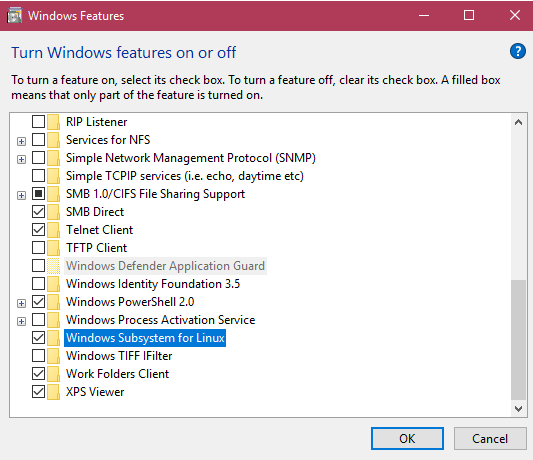
Task: Select the Work Folders Client label
Action: coord(117,374)
